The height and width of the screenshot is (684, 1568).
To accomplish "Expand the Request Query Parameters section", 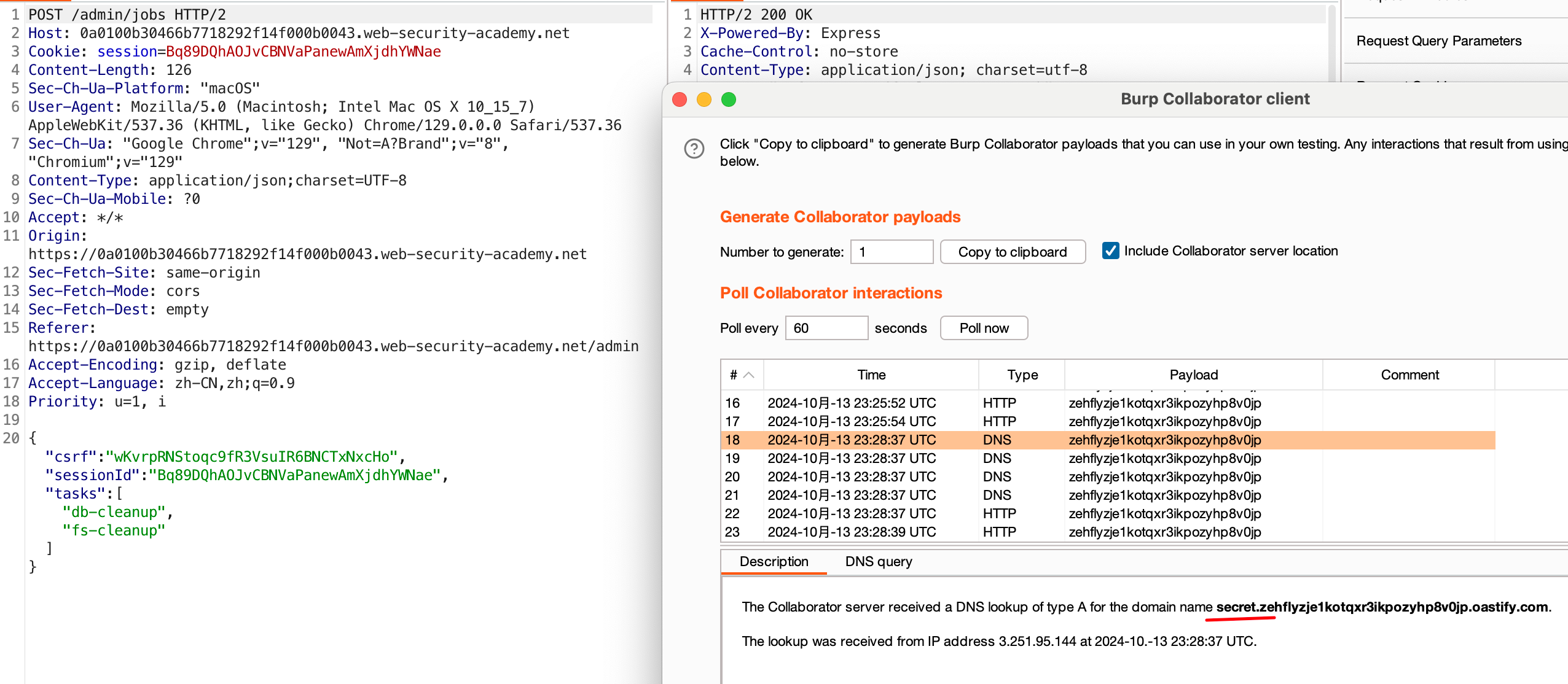I will pos(1439,41).
